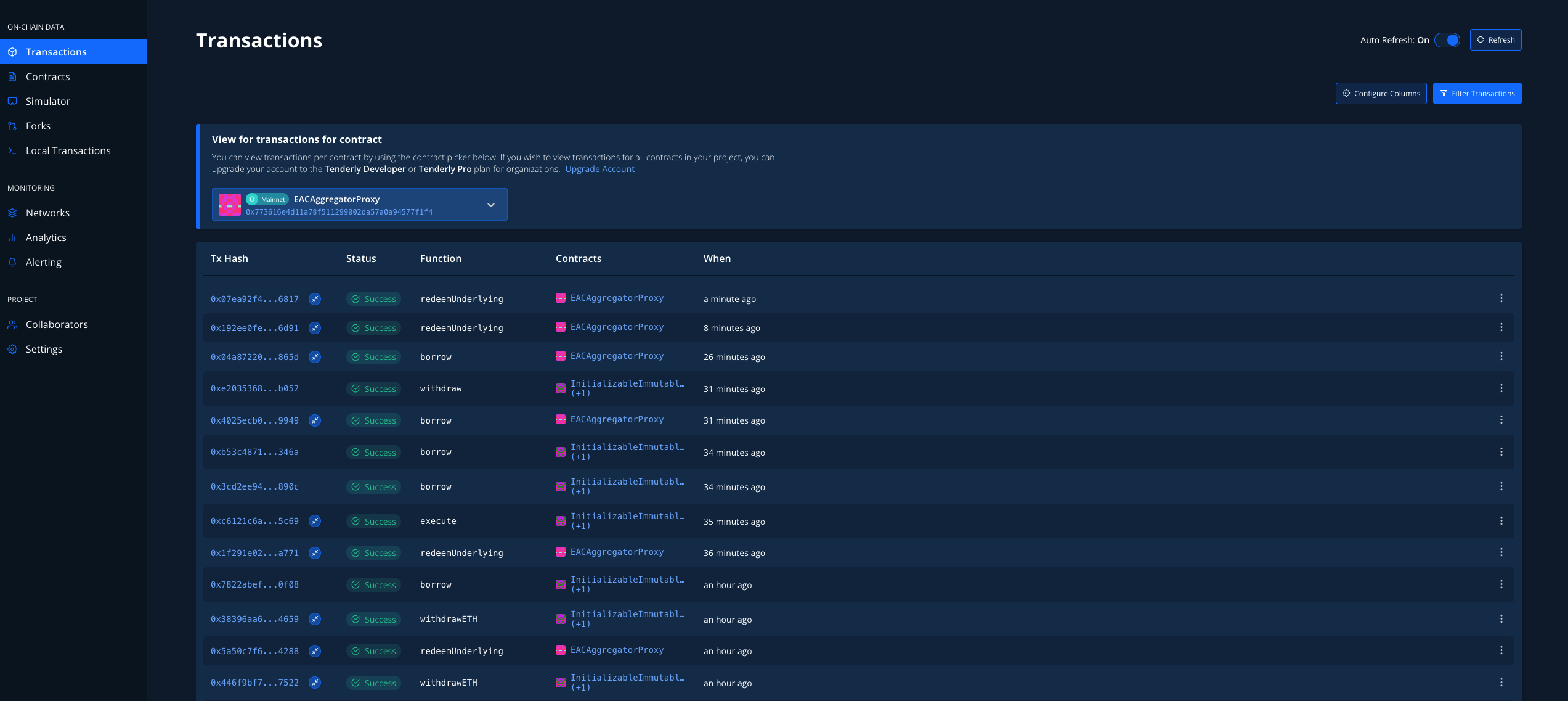
Task: Click EACAggregatorProxy contract icon in first row
Action: [x=561, y=298]
